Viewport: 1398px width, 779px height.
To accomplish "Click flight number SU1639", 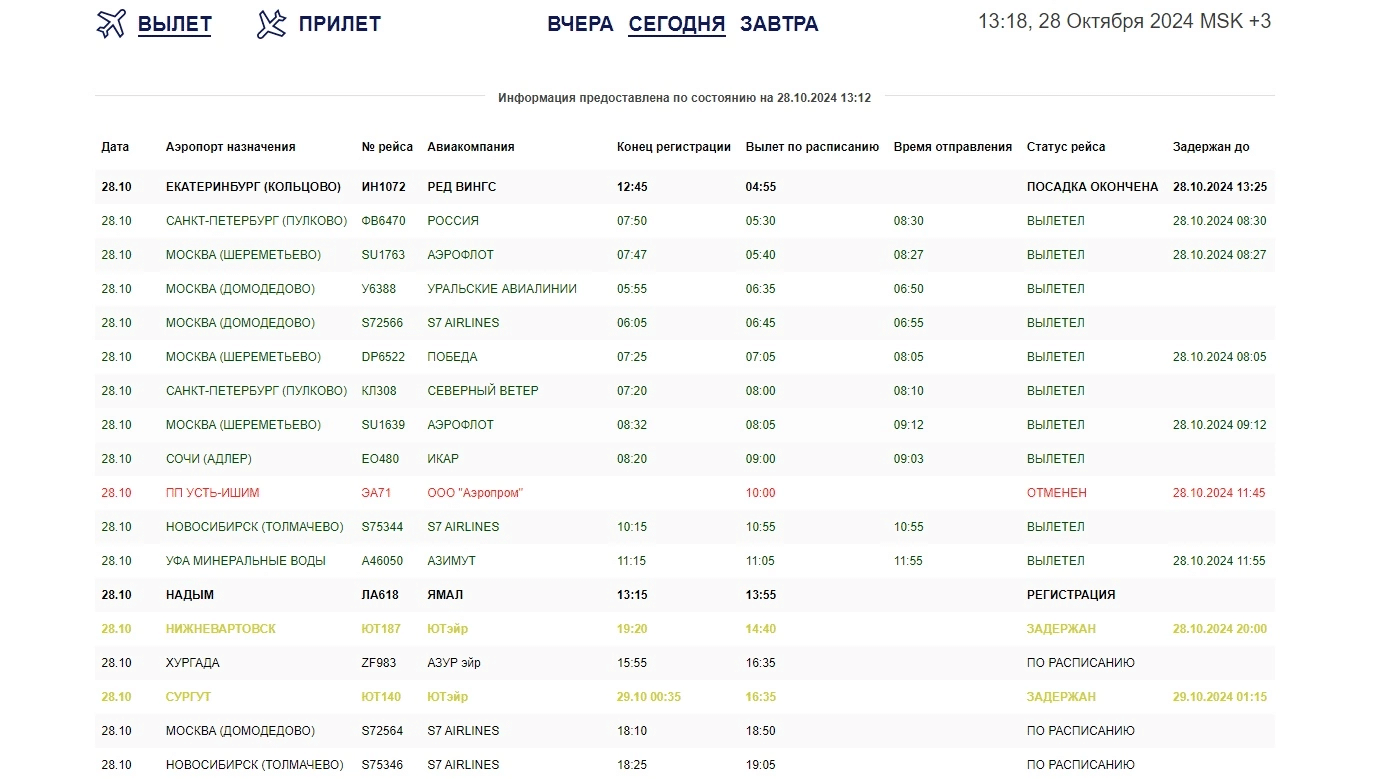I will (383, 425).
